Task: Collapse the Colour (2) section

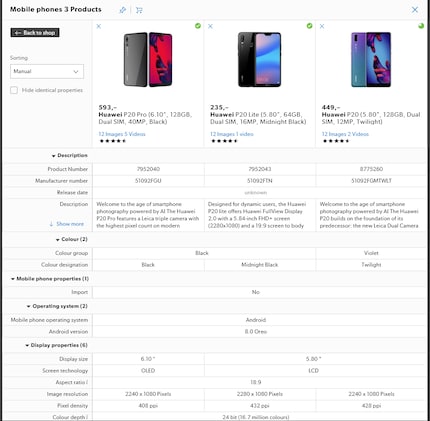Action: click(71, 239)
